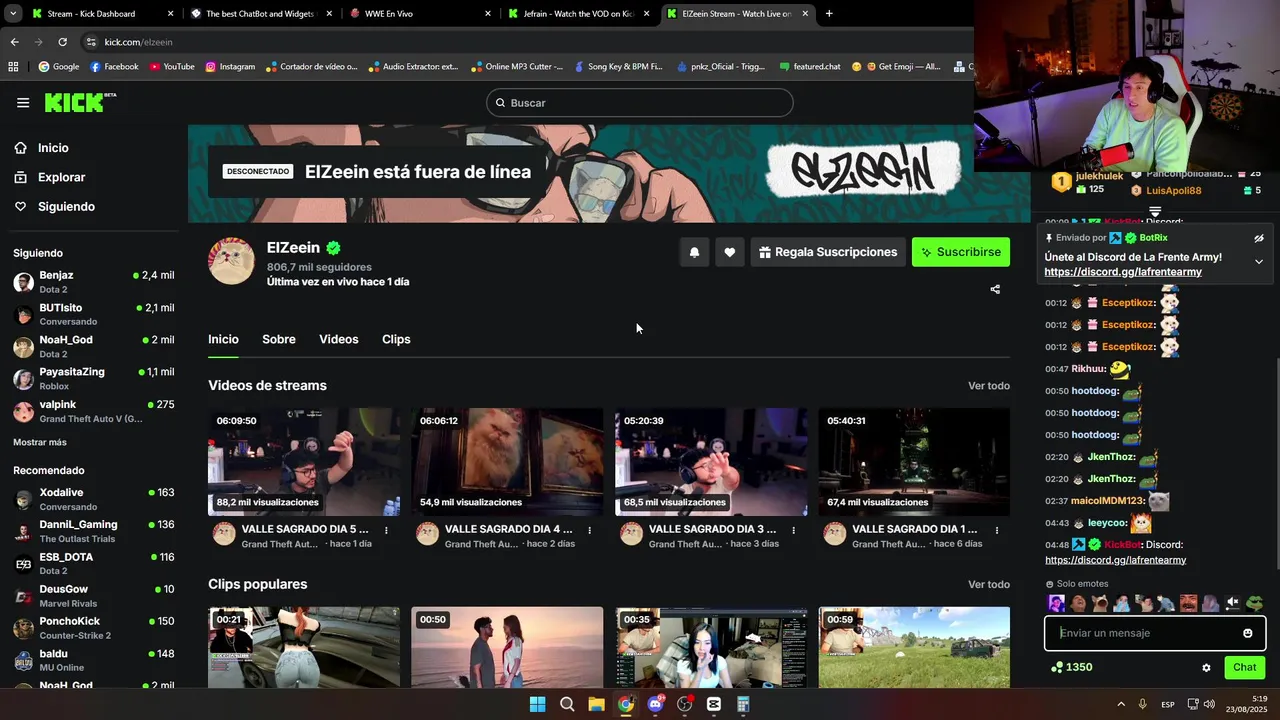Click the browser back arrow
Image resolution: width=1280 pixels, height=720 pixels.
tap(14, 42)
